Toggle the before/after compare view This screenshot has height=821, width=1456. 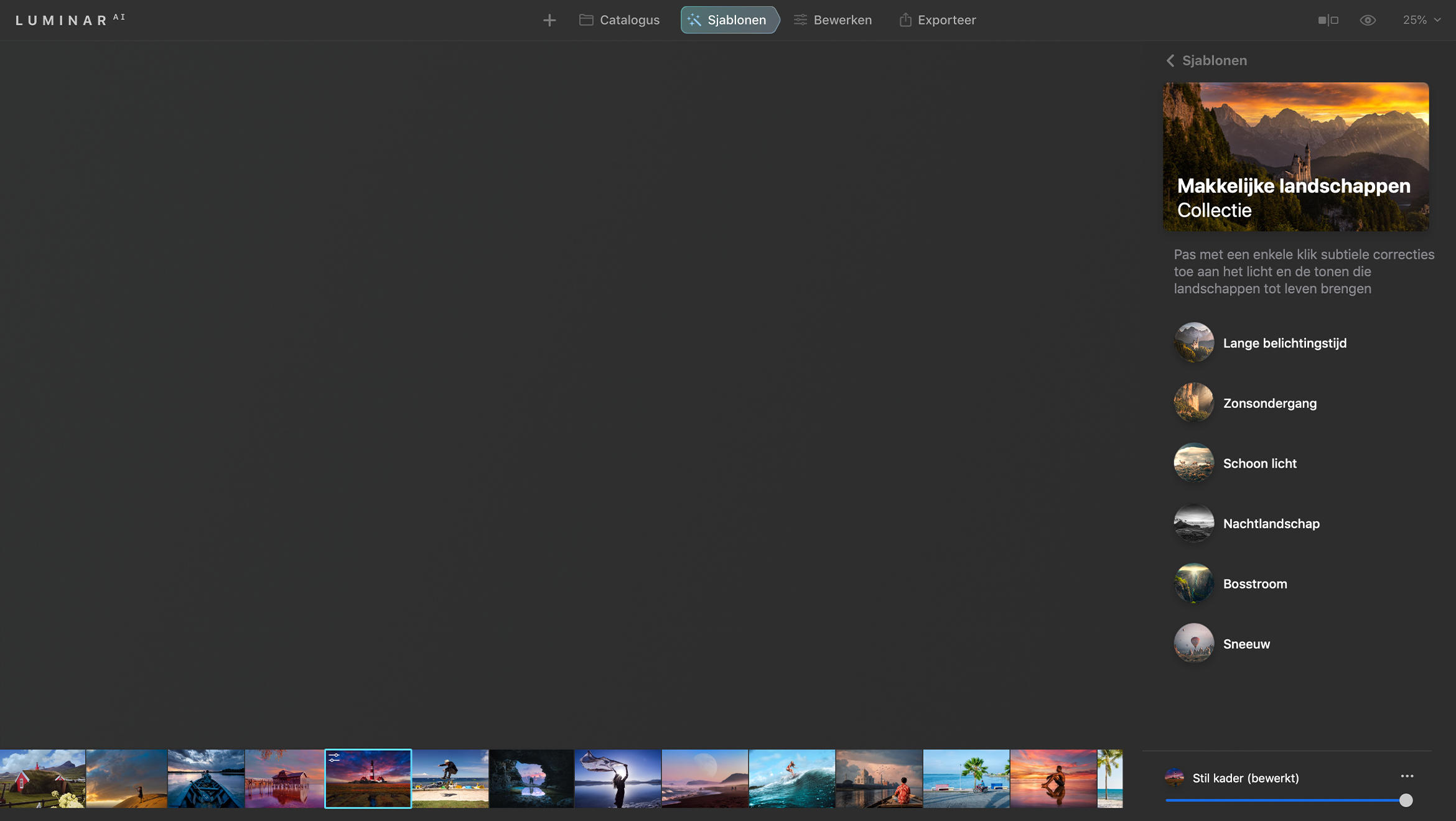pos(1327,20)
